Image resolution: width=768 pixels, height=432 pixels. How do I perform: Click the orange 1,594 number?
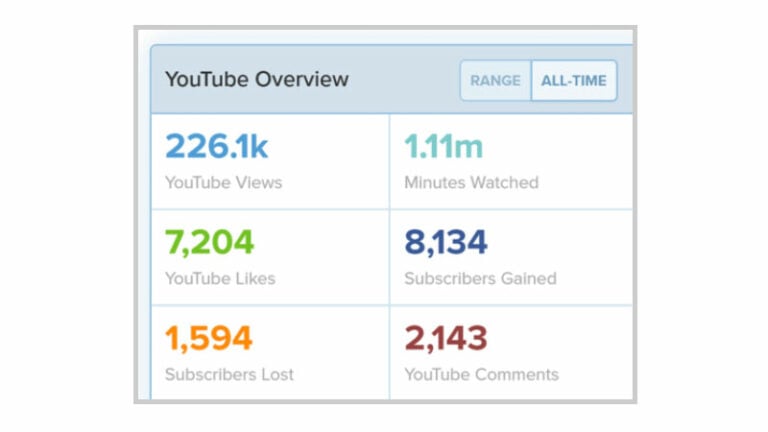(209, 338)
